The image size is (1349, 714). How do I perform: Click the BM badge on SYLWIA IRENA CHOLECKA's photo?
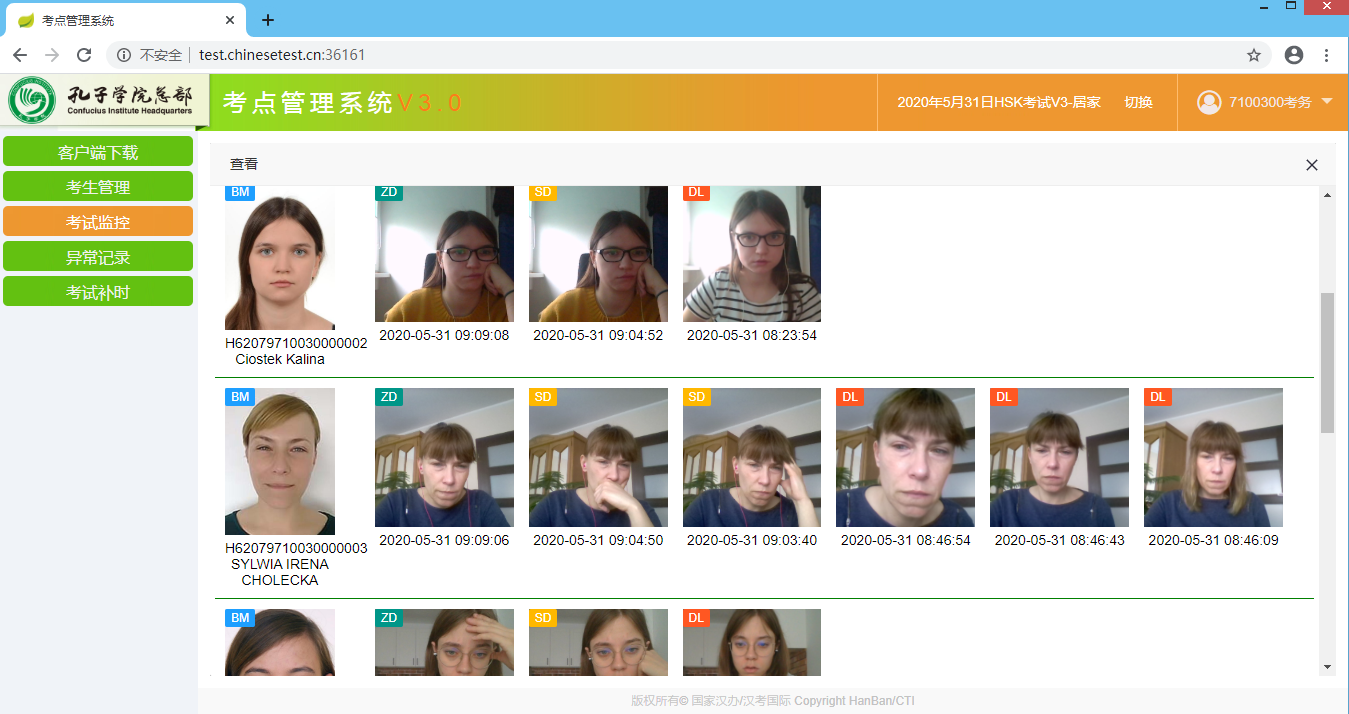click(x=240, y=397)
